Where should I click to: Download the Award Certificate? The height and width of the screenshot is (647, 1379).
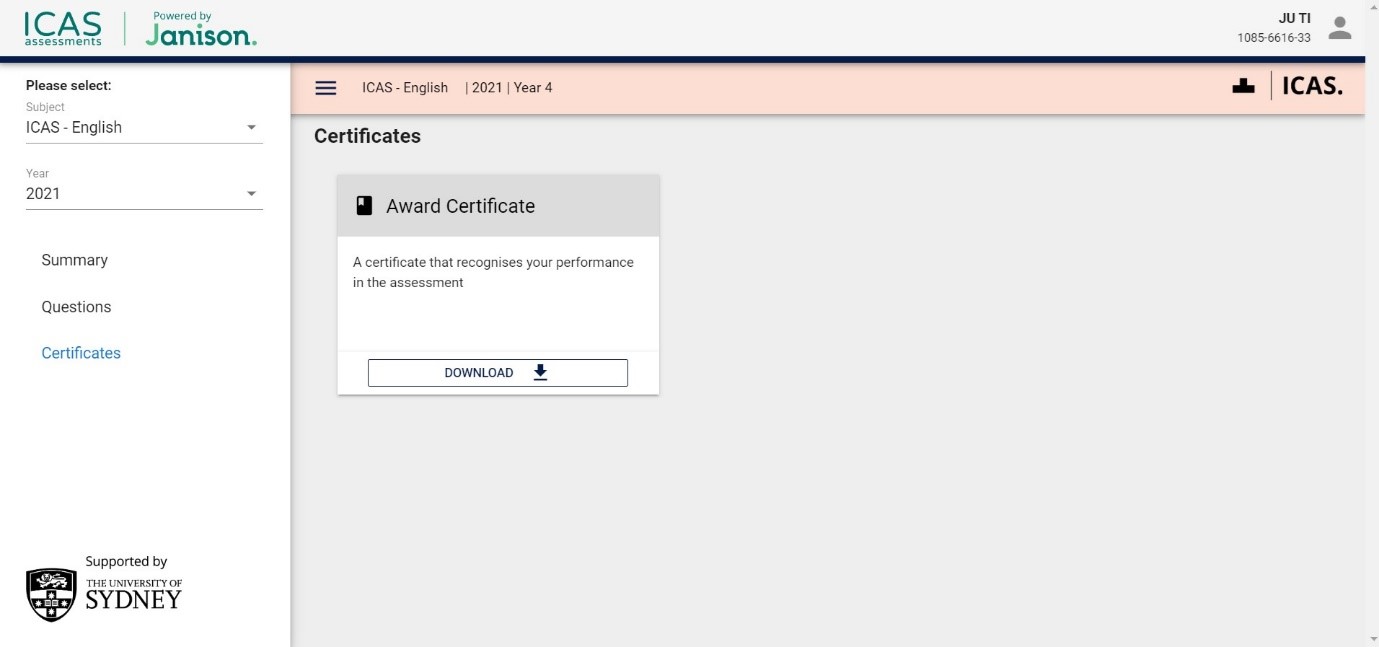coord(497,373)
